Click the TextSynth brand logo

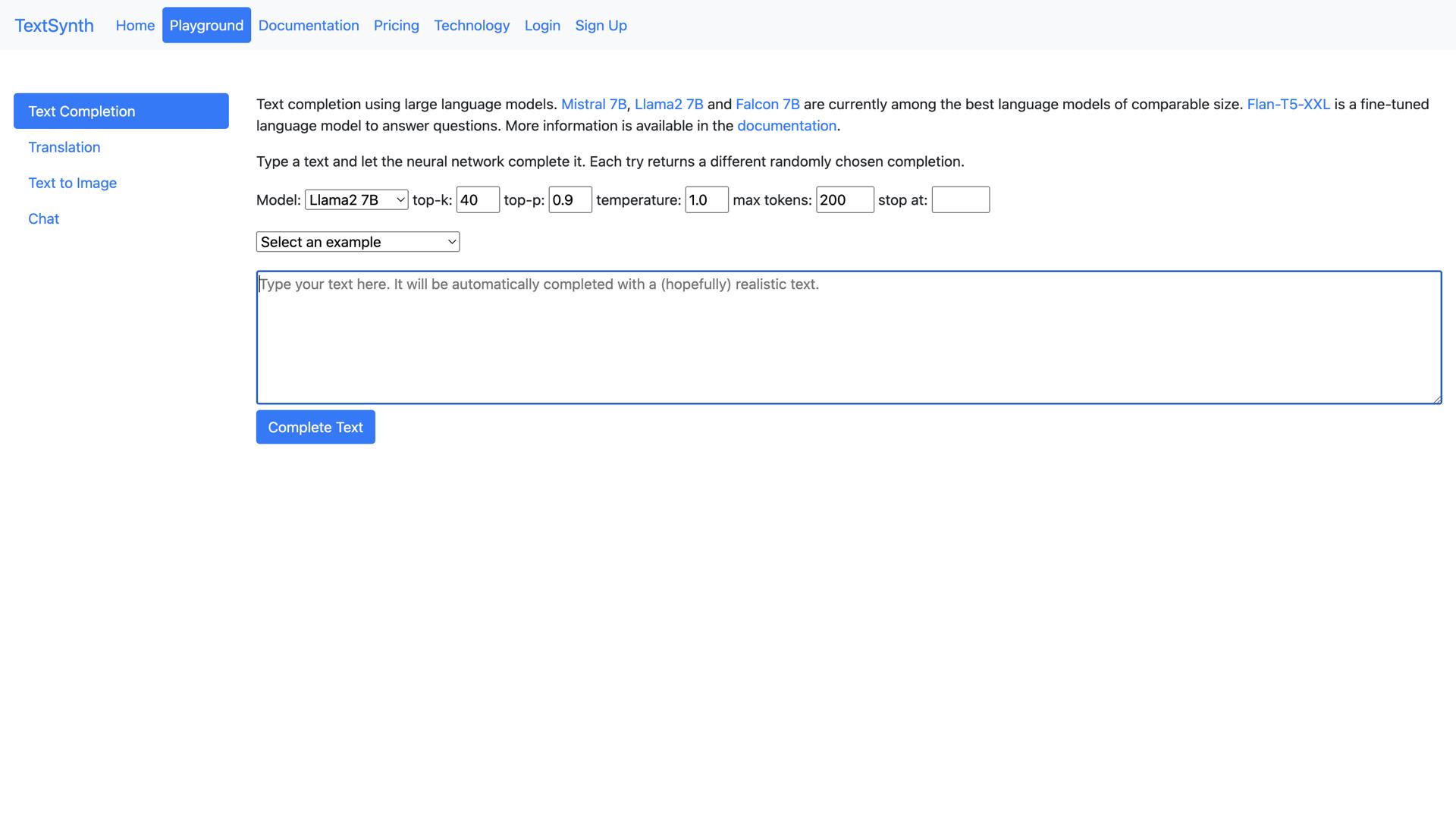coord(55,26)
